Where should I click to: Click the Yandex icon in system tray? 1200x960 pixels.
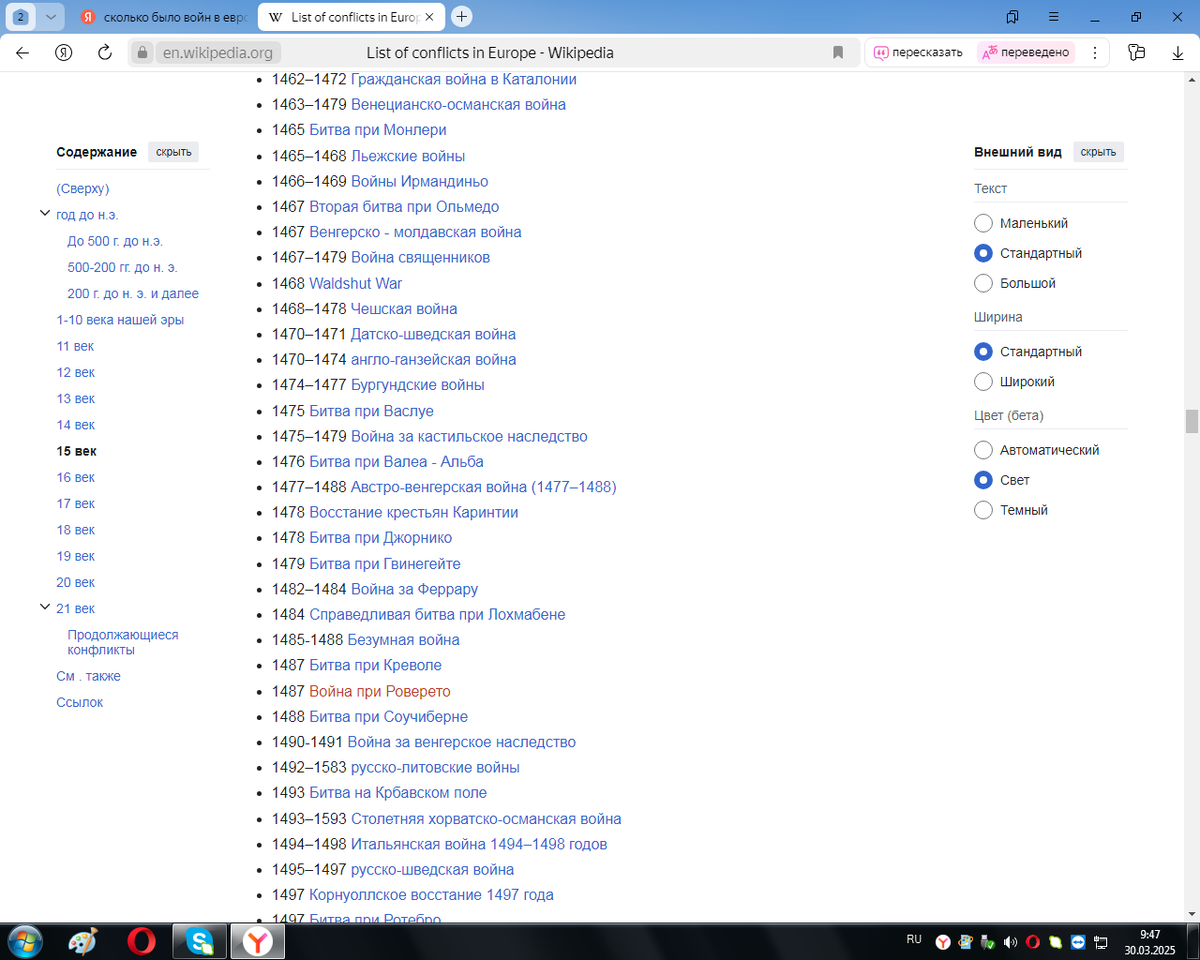(x=943, y=942)
